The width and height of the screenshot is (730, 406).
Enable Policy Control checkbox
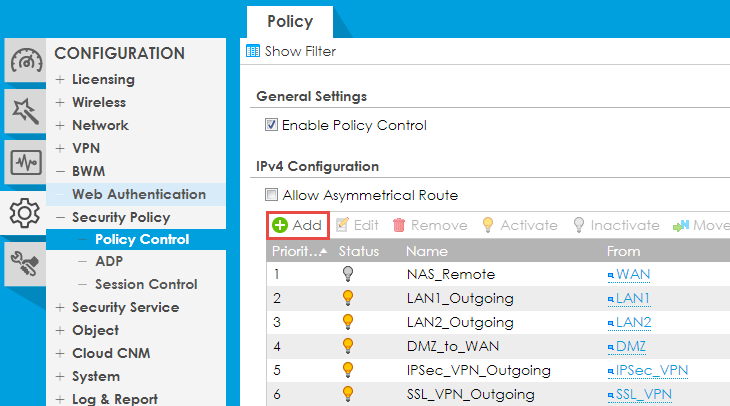coord(270,126)
